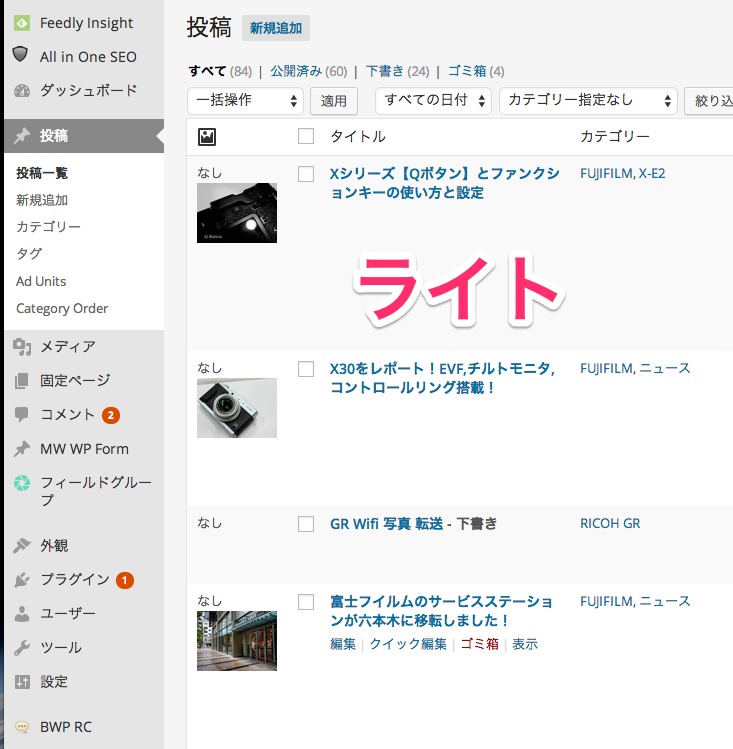733x749 pixels.
Task: Click FUJIFILM category in X30 post row
Action: pyautogui.click(x=607, y=368)
